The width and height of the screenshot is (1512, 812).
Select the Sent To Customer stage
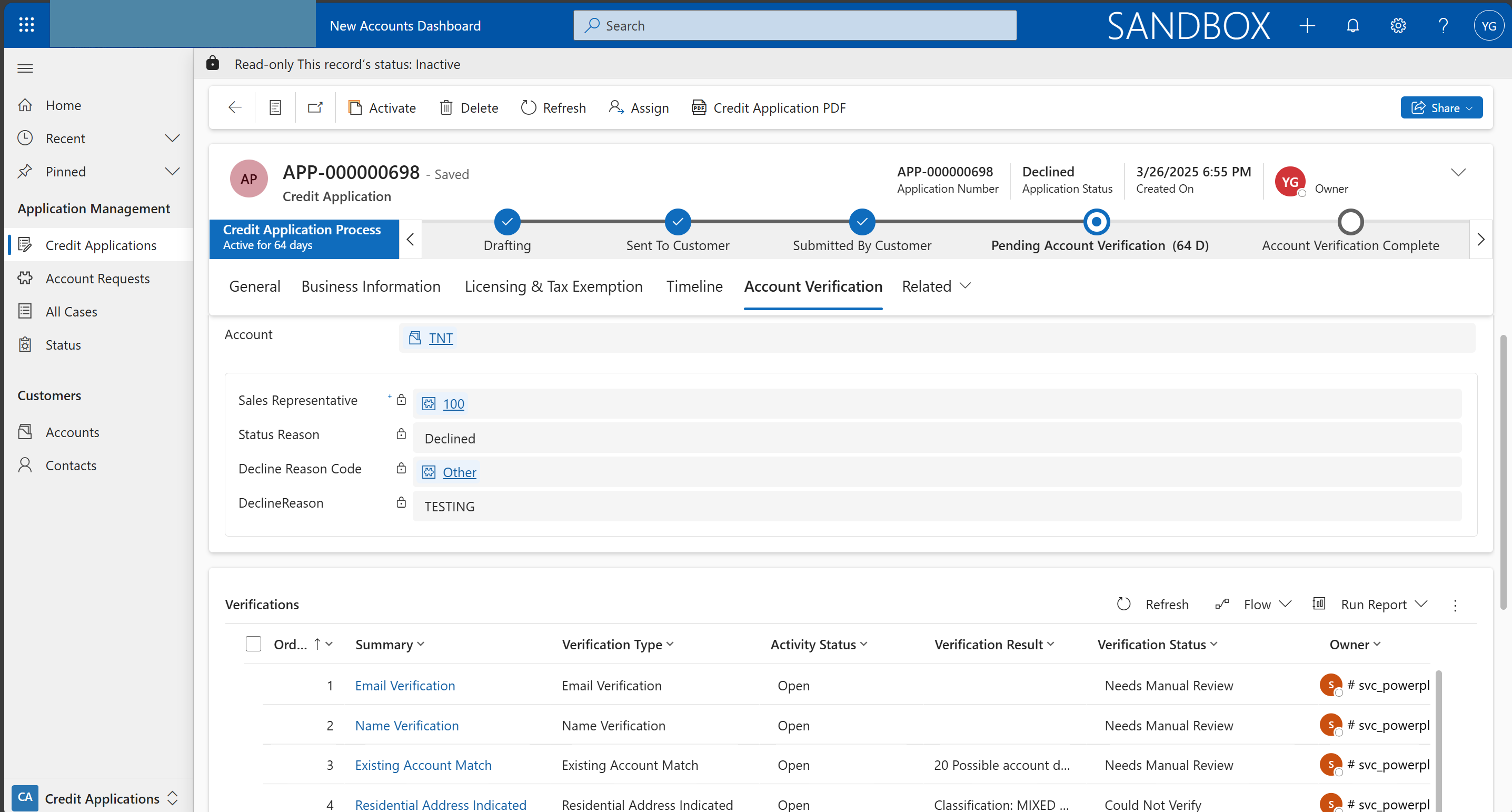tap(678, 222)
